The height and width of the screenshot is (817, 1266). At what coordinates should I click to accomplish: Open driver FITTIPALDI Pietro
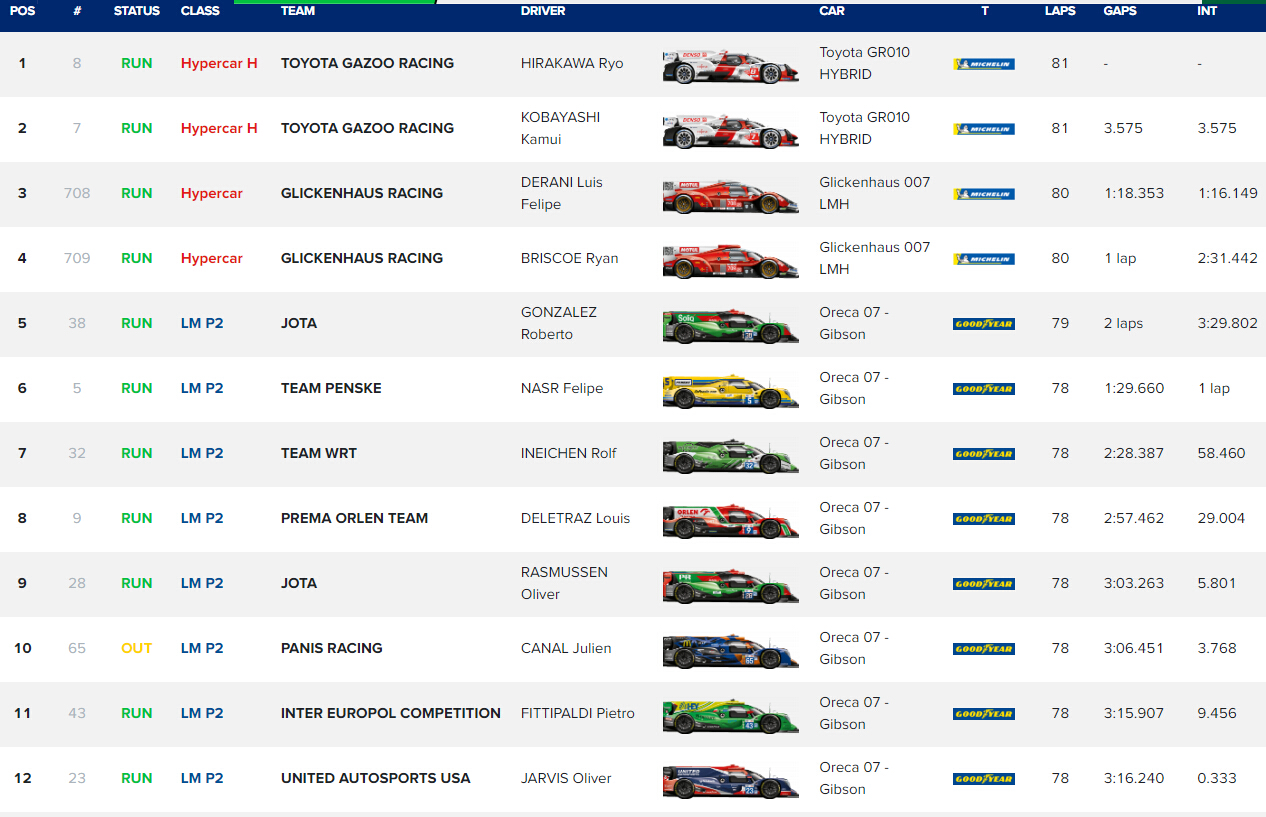578,713
